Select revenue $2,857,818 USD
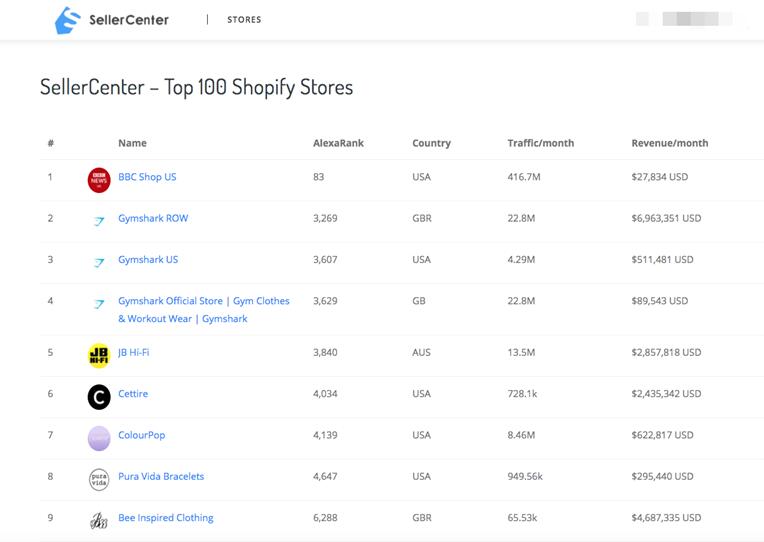This screenshot has width=764, height=542. (666, 352)
